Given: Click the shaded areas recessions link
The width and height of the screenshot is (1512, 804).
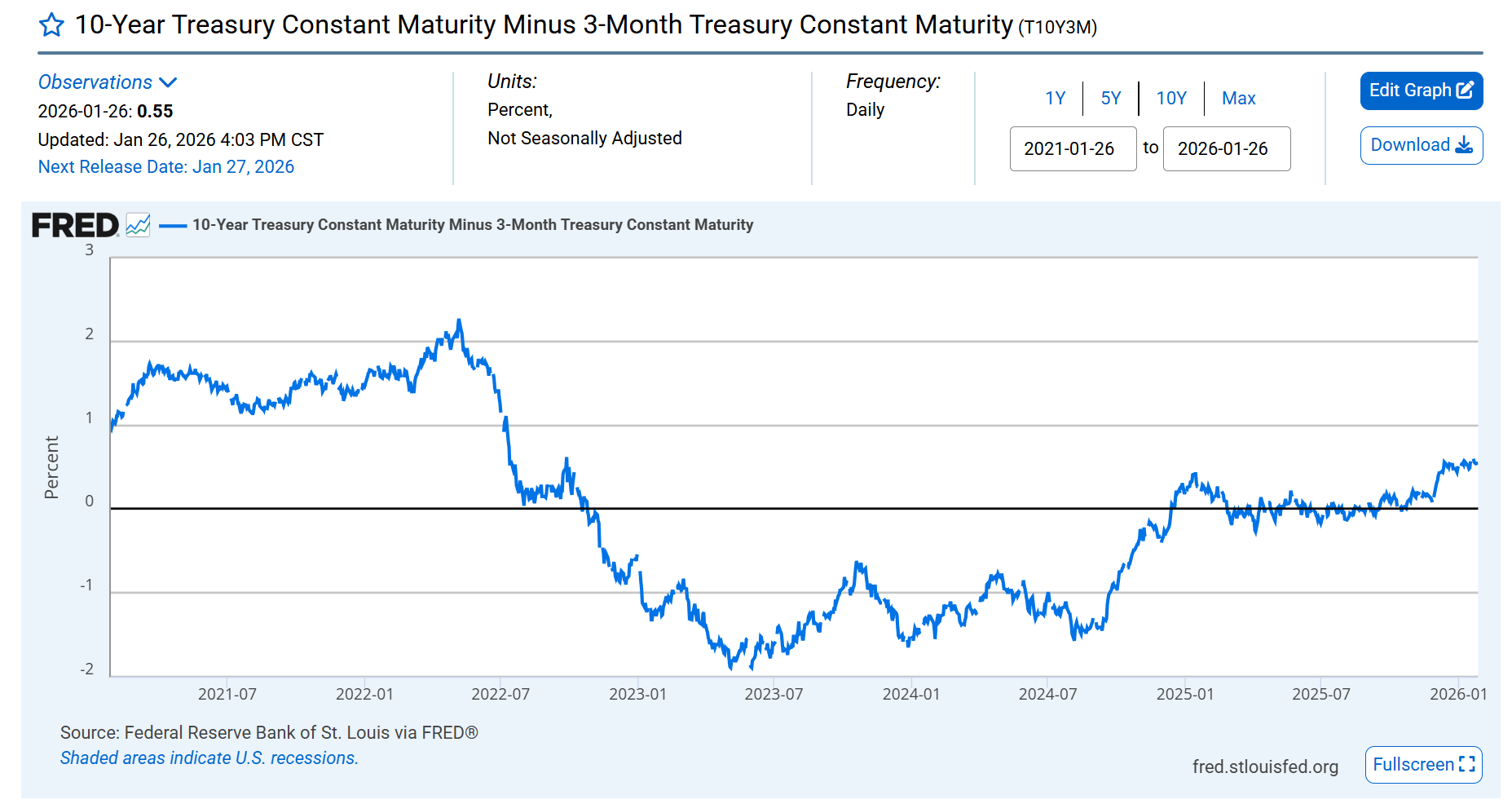Looking at the screenshot, I should (209, 758).
